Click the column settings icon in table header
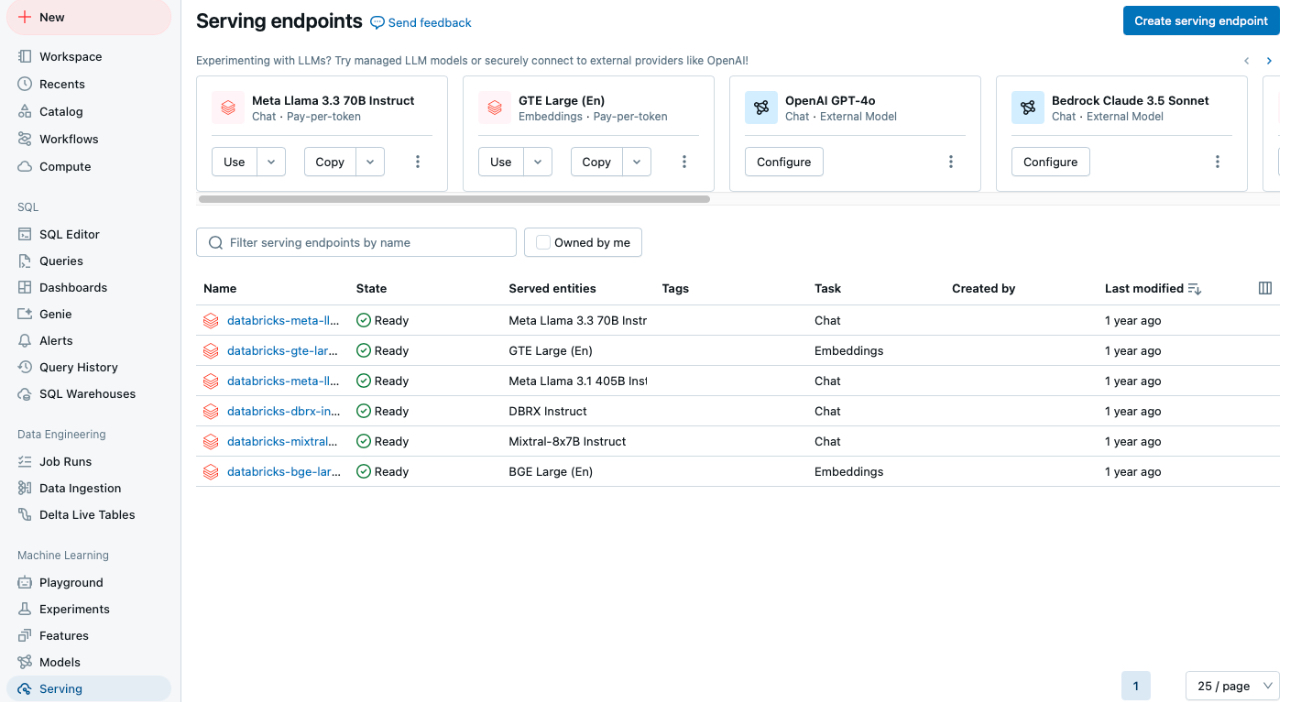 pyautogui.click(x=1265, y=288)
